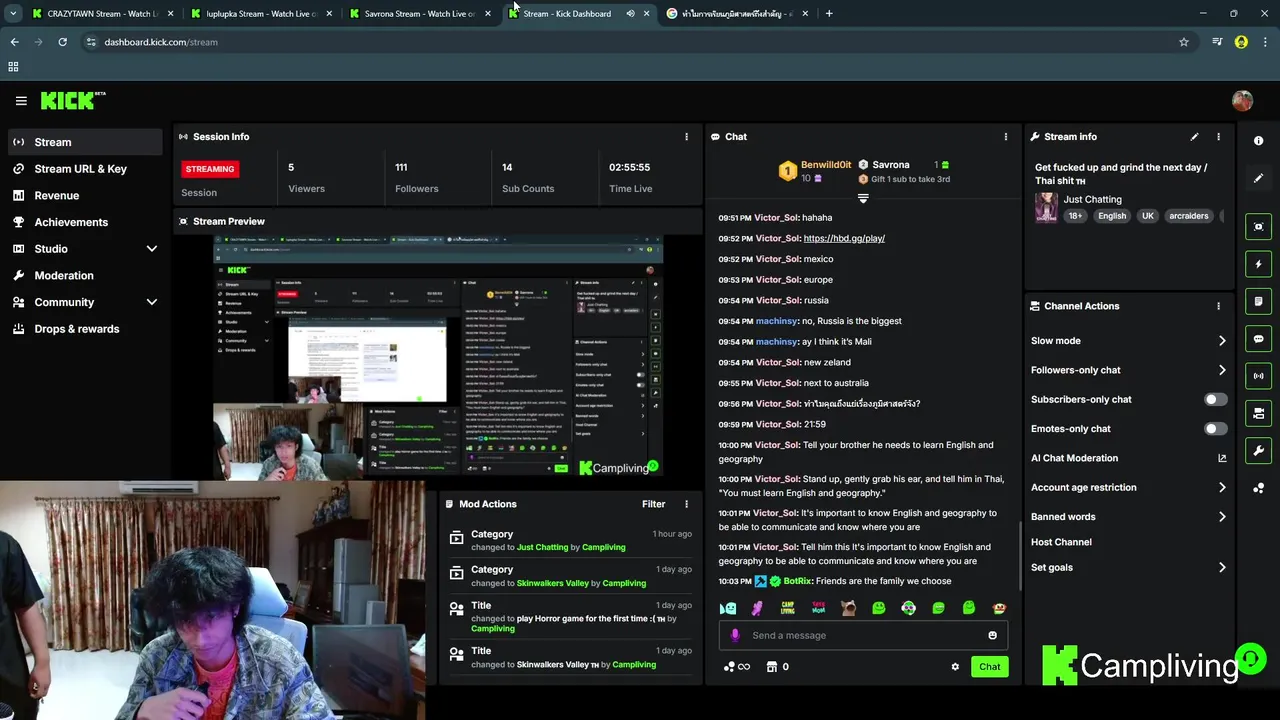Click the microphone icon in message box
The height and width of the screenshot is (720, 1280).
(x=735, y=635)
